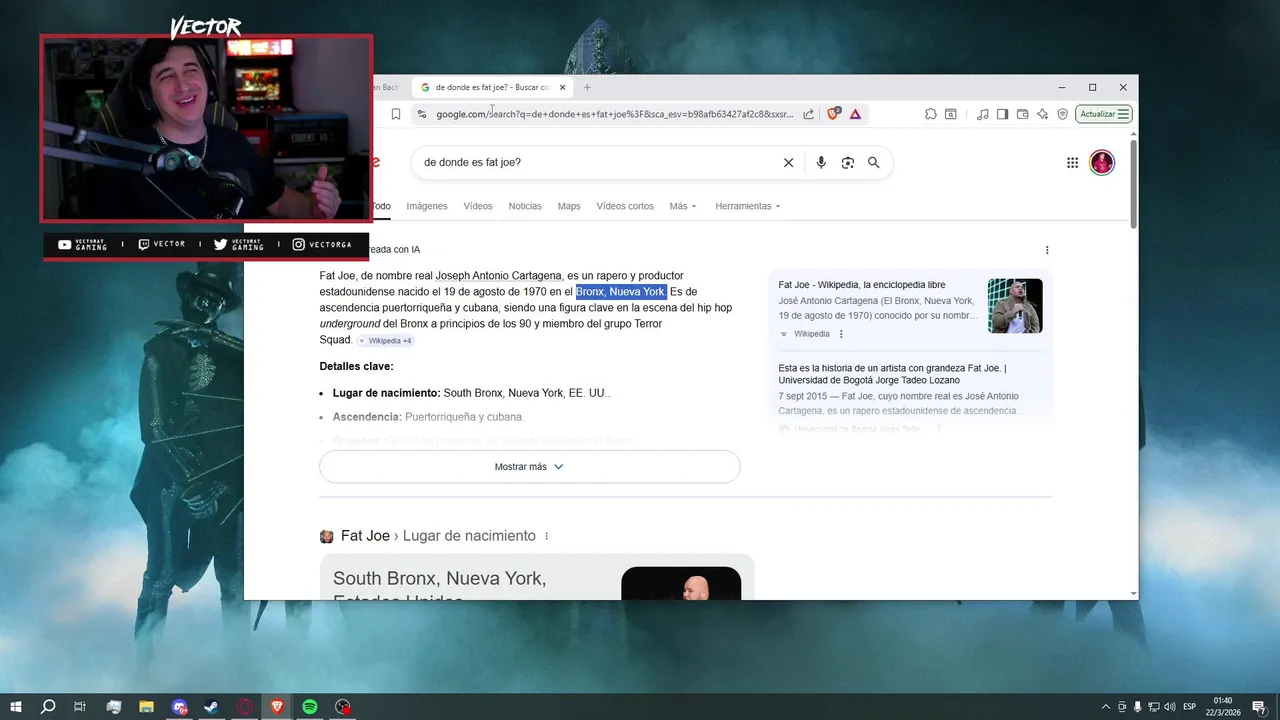
Task: Open File Explorer from the taskbar
Action: coord(146,707)
